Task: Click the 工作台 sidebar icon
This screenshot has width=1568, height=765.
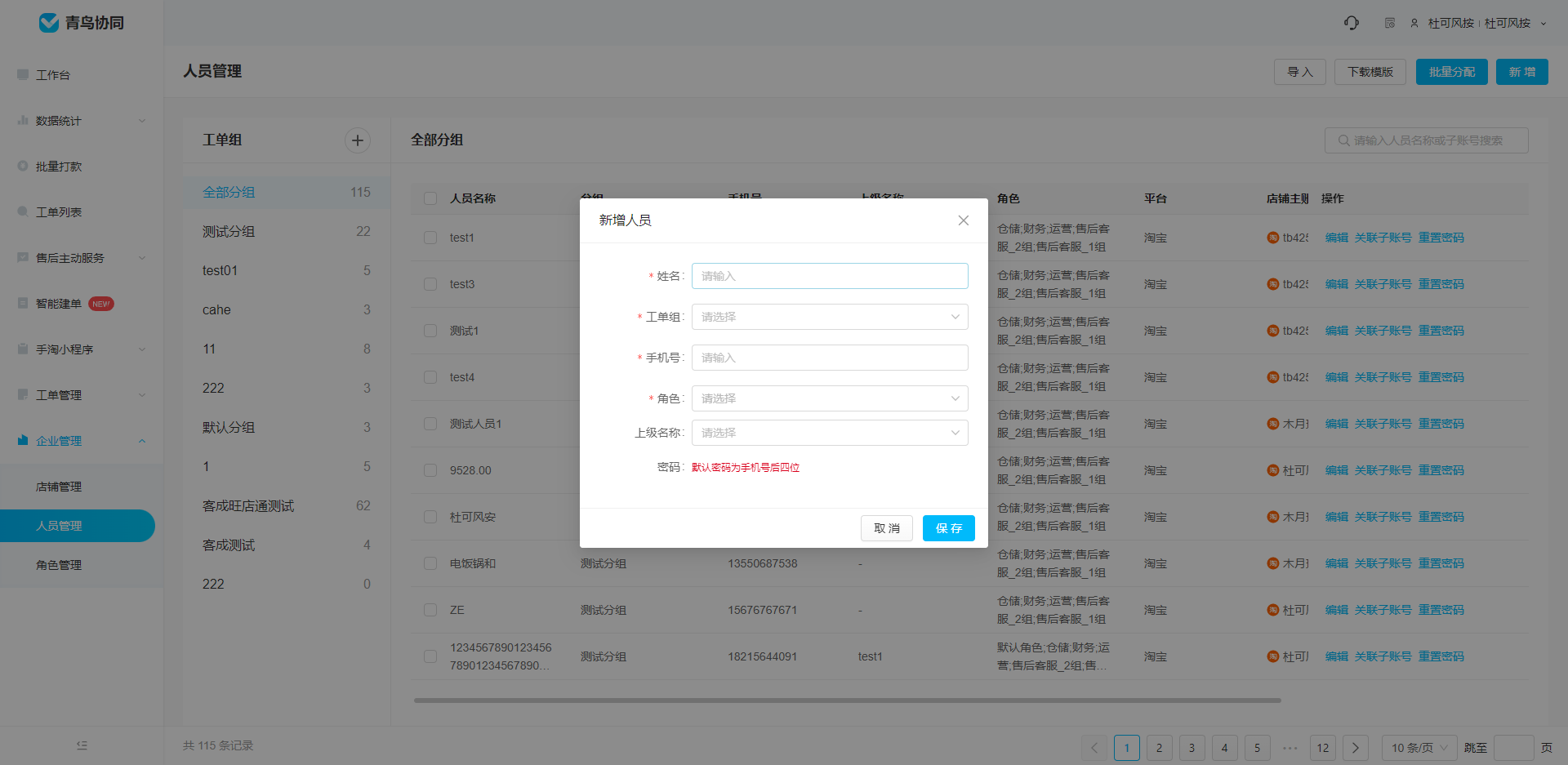Action: click(23, 74)
